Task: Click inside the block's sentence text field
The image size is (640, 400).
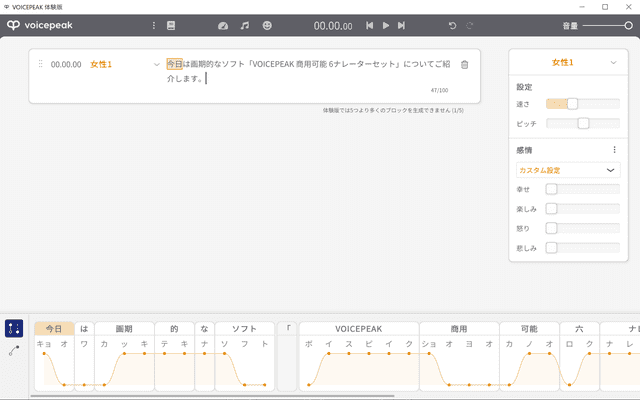Action: tap(309, 71)
